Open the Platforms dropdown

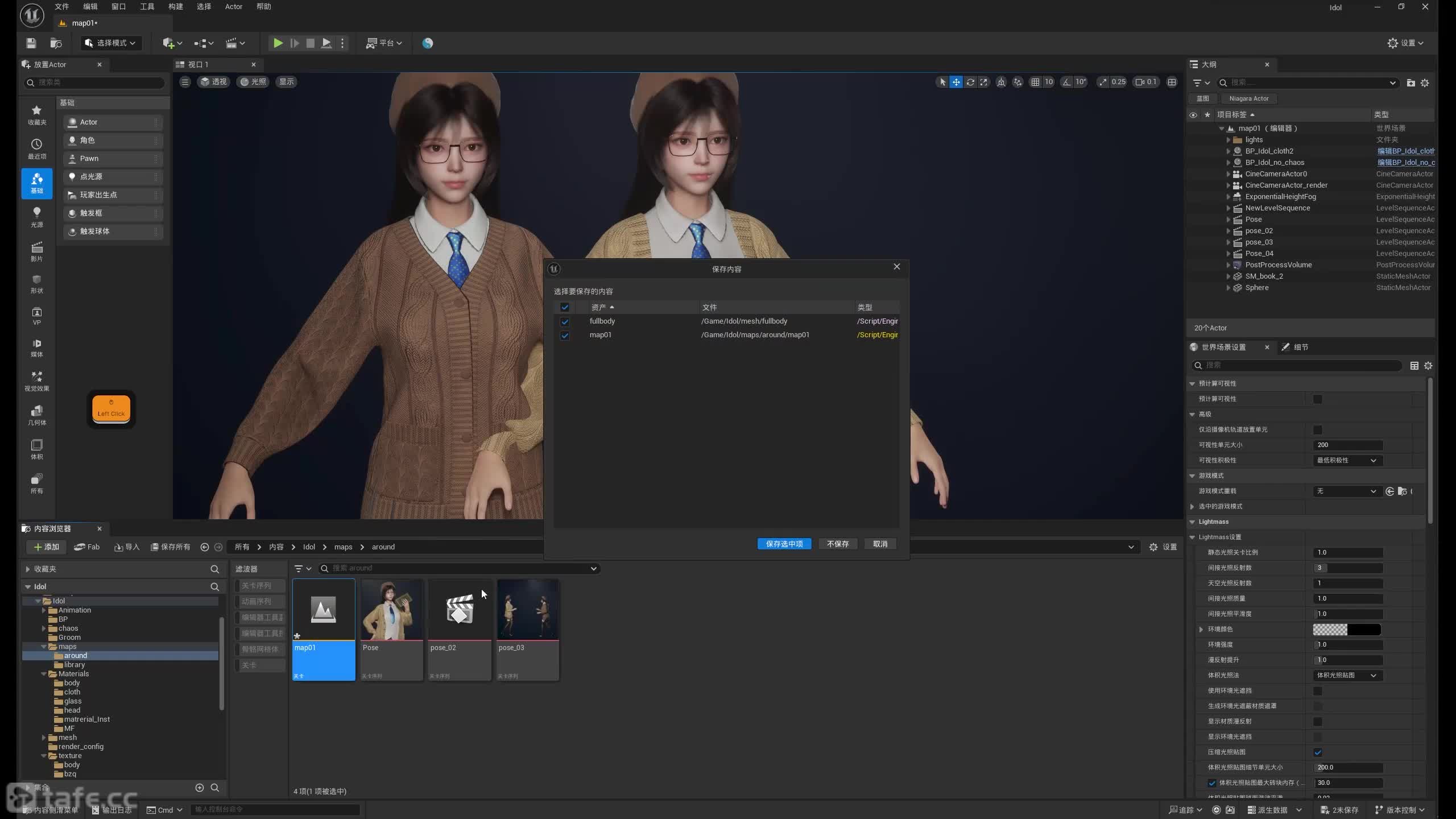pyautogui.click(x=384, y=43)
